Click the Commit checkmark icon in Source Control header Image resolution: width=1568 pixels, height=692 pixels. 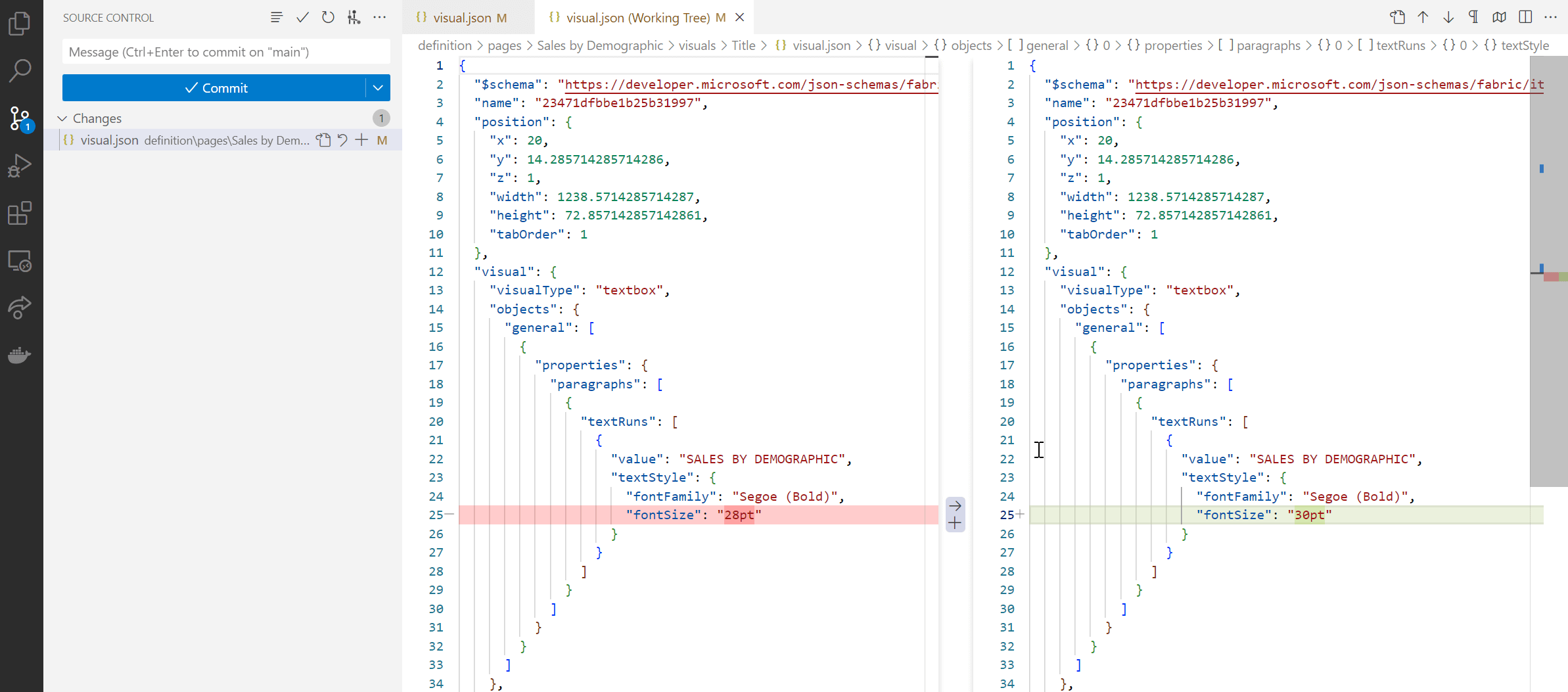(302, 18)
